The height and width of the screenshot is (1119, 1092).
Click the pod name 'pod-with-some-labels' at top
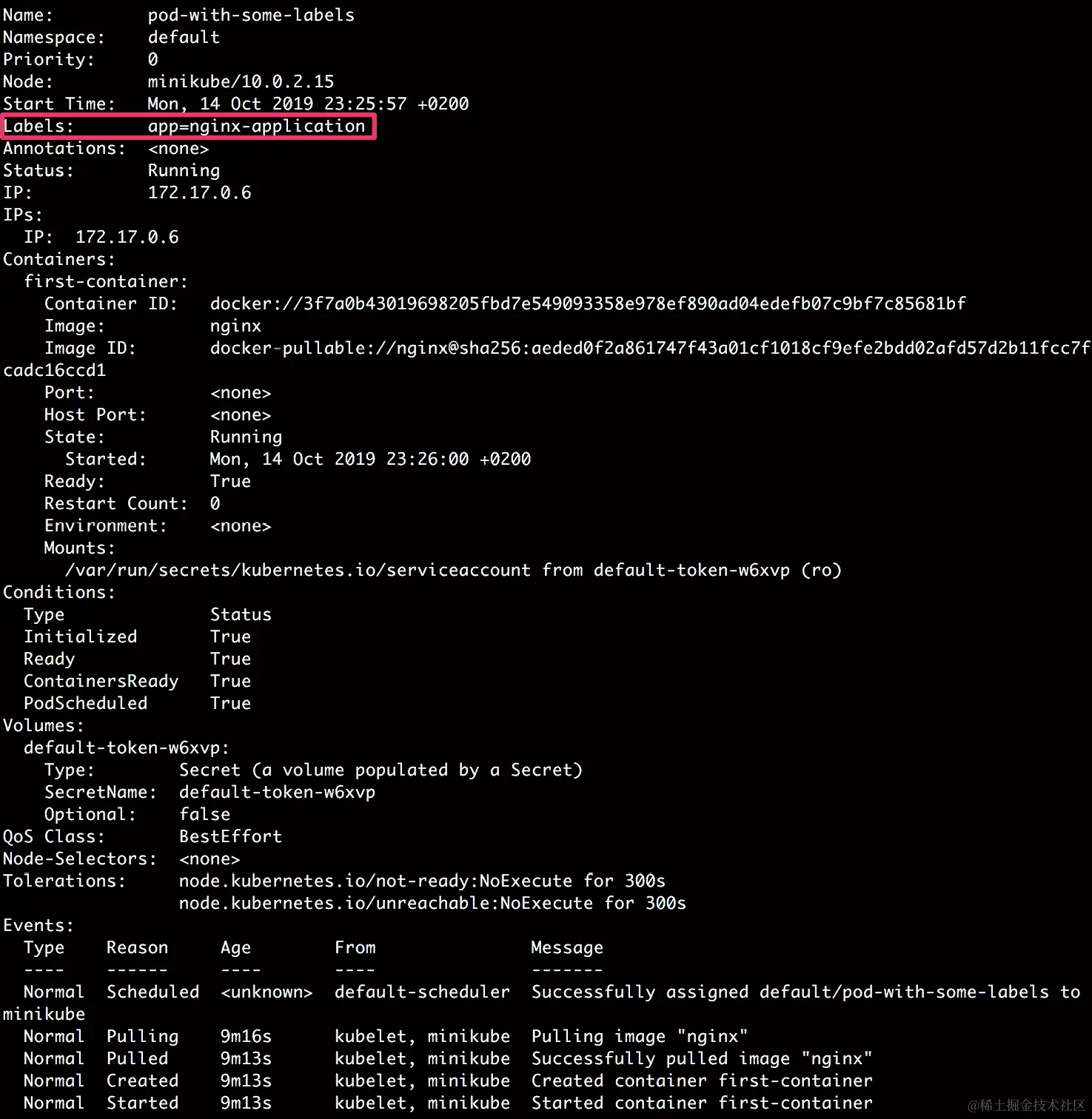click(x=251, y=16)
